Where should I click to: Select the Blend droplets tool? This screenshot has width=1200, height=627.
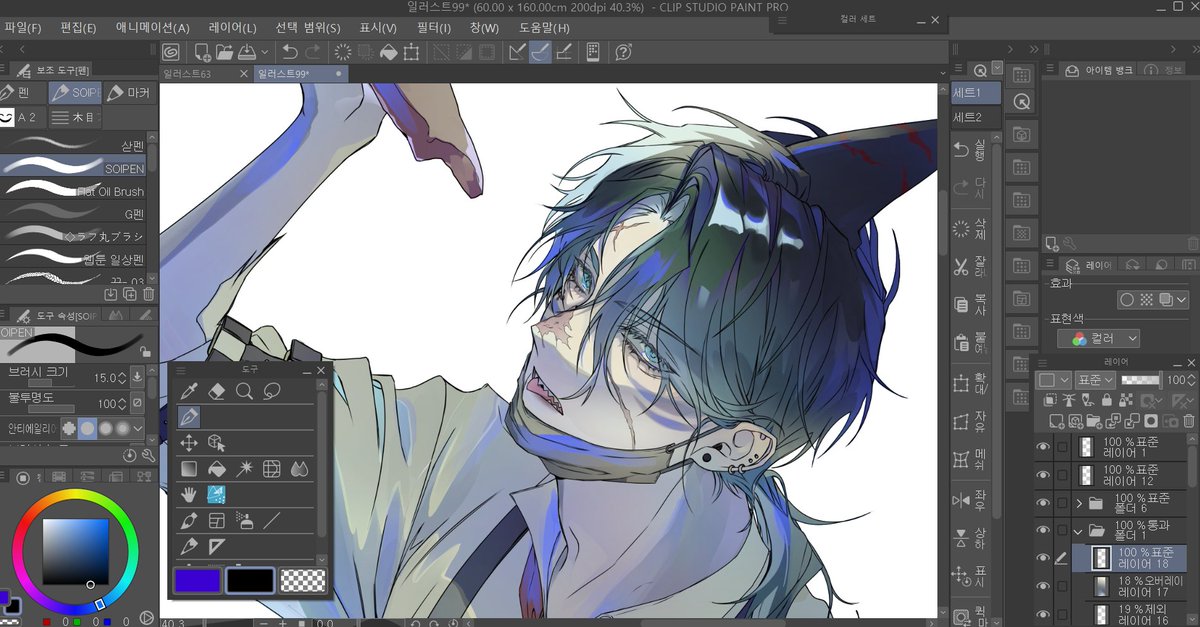(x=298, y=468)
